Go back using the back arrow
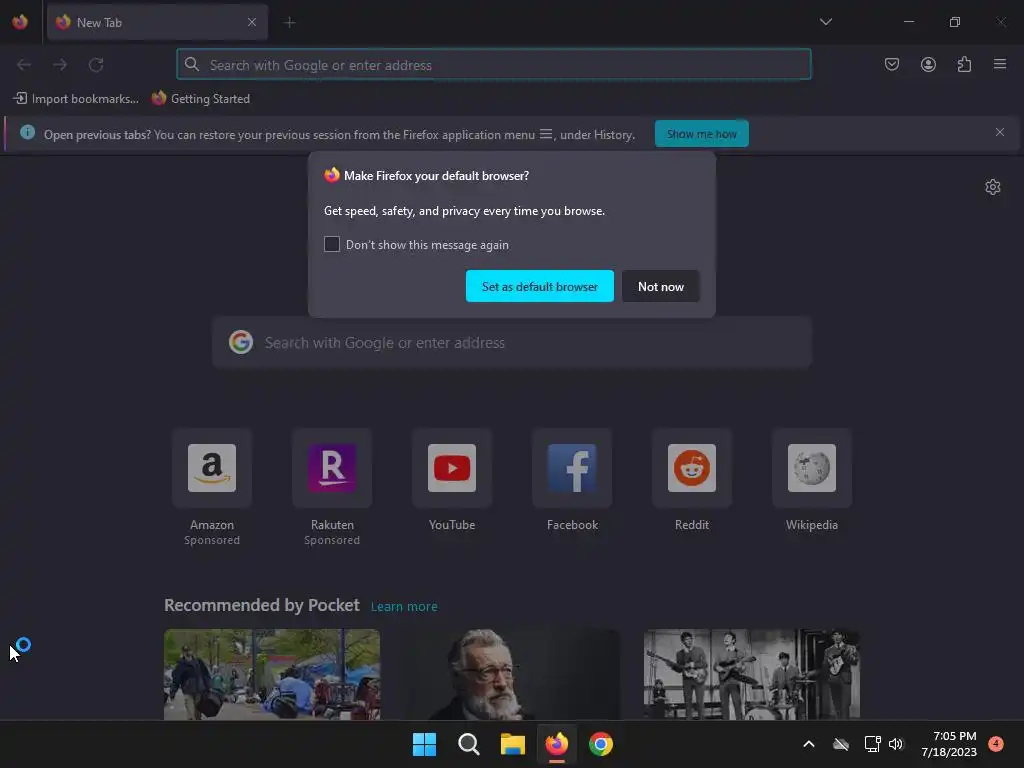This screenshot has height=768, width=1024. (24, 65)
